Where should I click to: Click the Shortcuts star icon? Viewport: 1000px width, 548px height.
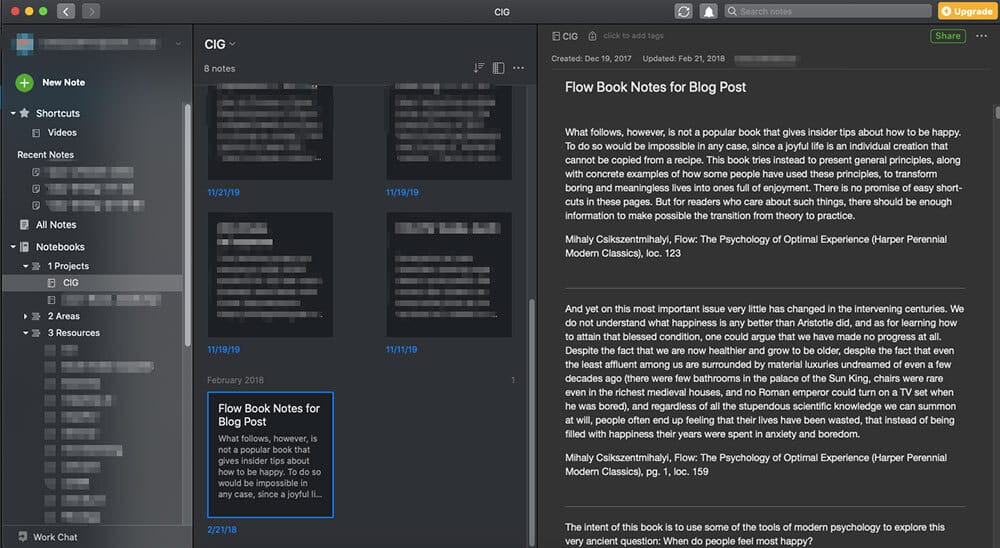[x=24, y=113]
